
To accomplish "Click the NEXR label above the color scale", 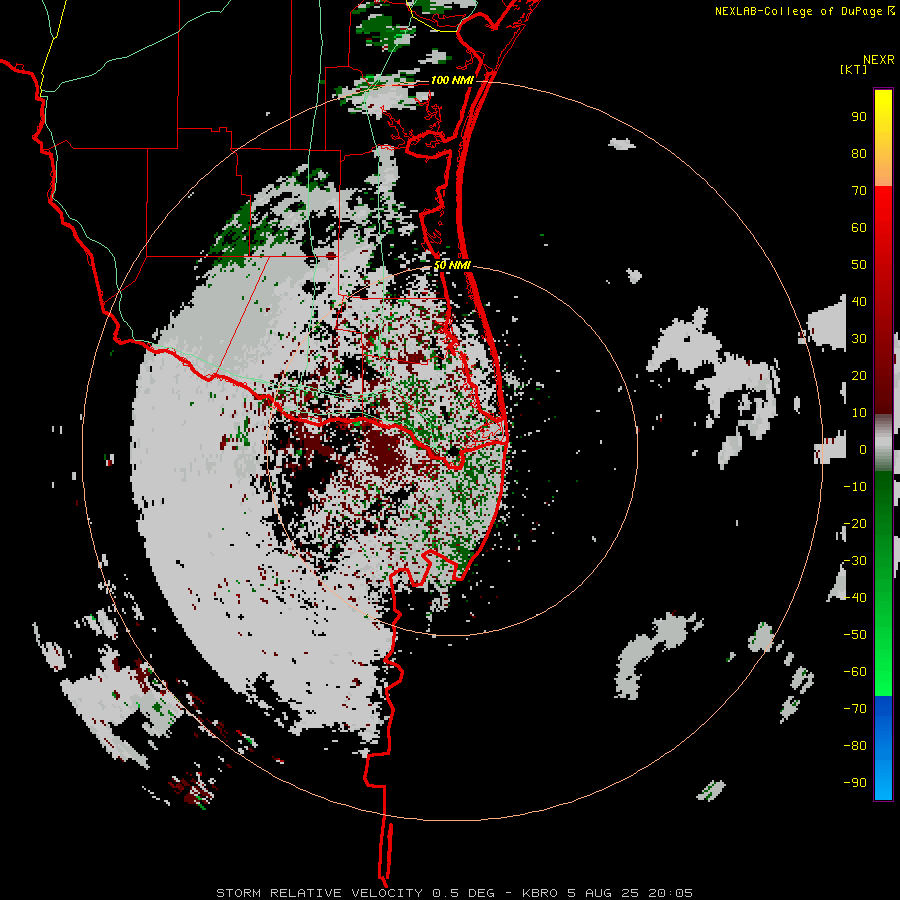I will pyautogui.click(x=879, y=60).
